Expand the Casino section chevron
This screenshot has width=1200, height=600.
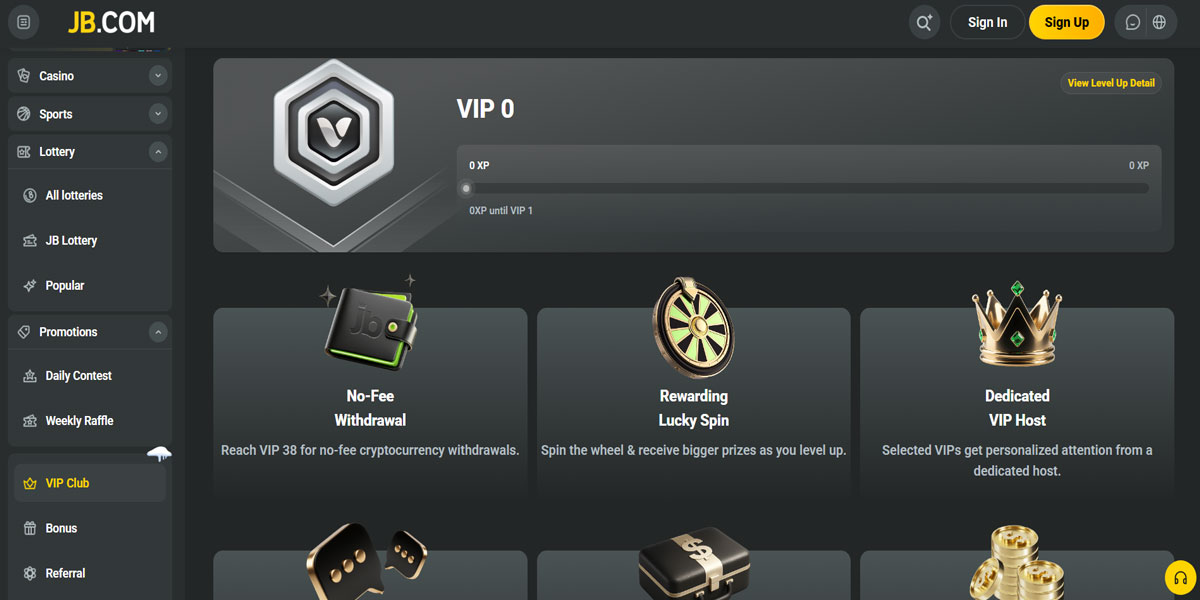[157, 75]
